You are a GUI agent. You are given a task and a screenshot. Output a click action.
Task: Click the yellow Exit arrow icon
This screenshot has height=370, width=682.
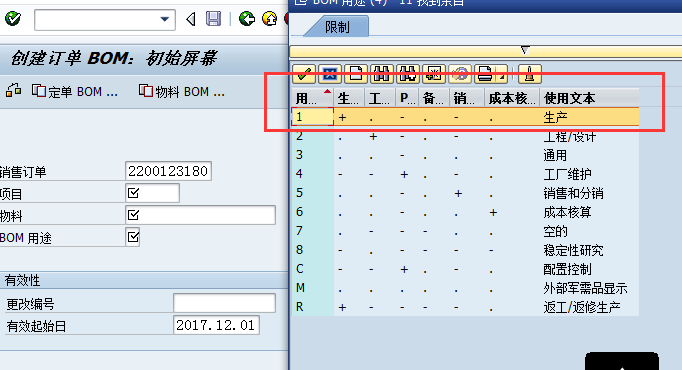click(x=270, y=19)
